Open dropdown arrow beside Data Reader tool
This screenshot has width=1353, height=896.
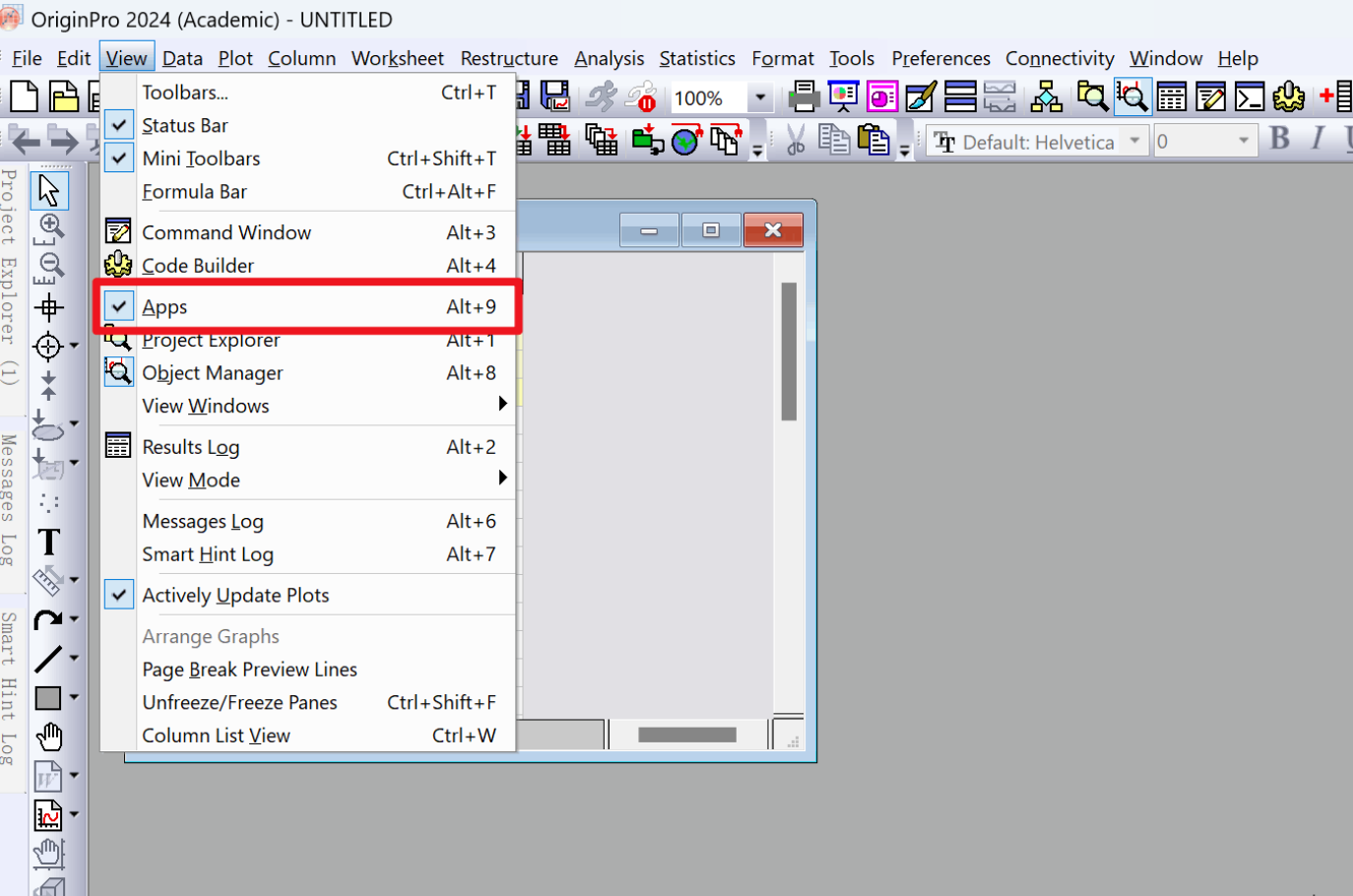coord(74,347)
